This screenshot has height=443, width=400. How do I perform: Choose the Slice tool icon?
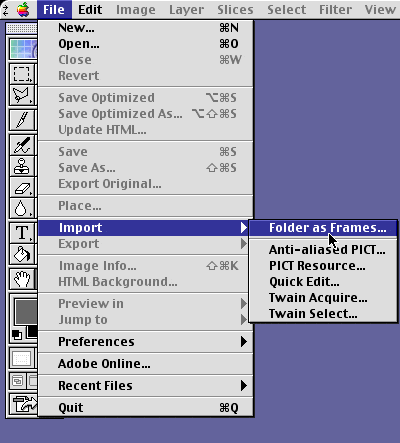click(22, 120)
